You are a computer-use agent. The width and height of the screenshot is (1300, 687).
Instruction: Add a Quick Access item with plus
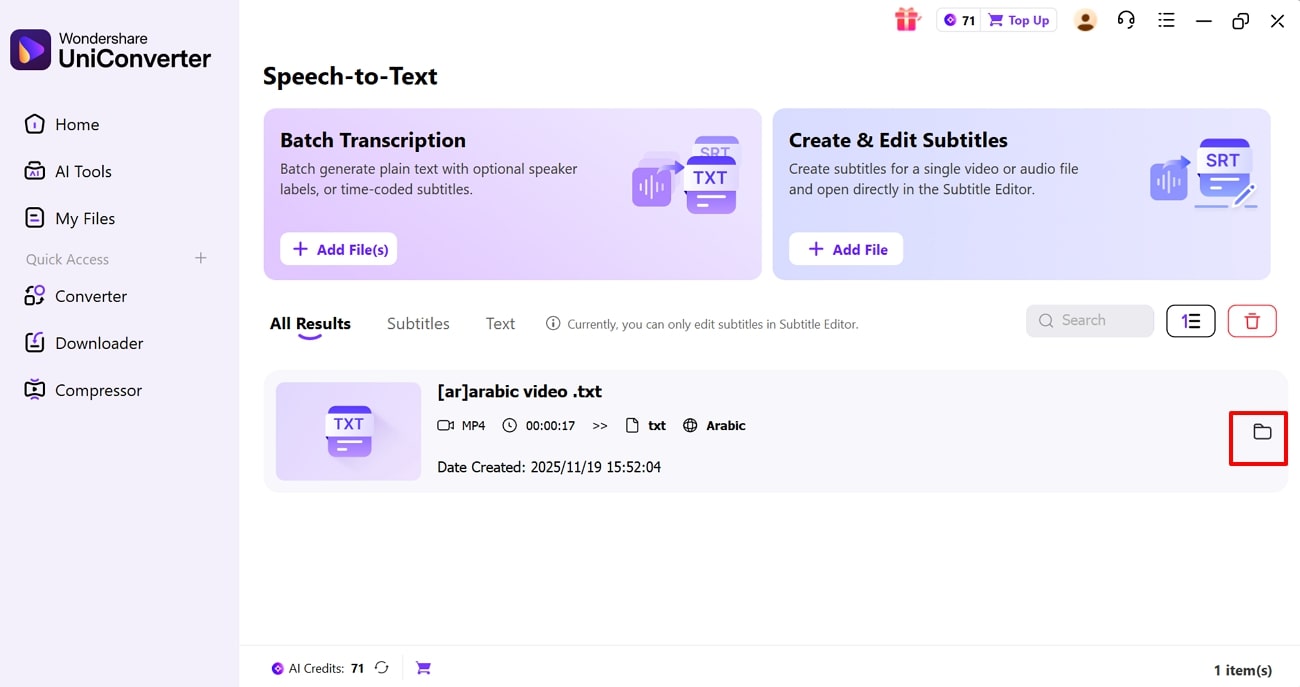tap(200, 258)
